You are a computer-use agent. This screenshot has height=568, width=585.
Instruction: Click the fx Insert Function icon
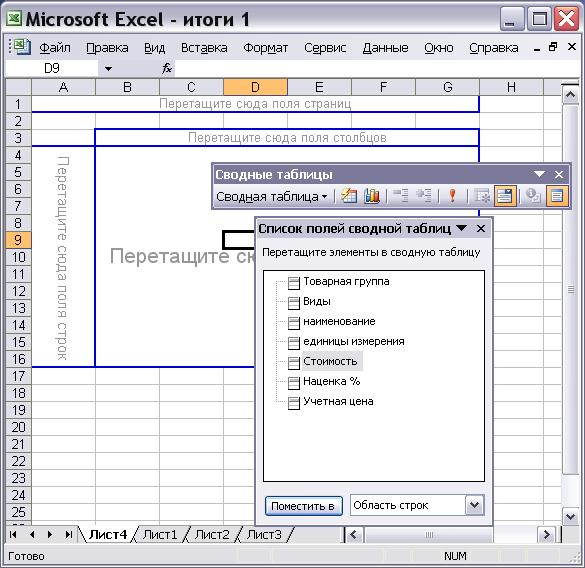coord(167,68)
